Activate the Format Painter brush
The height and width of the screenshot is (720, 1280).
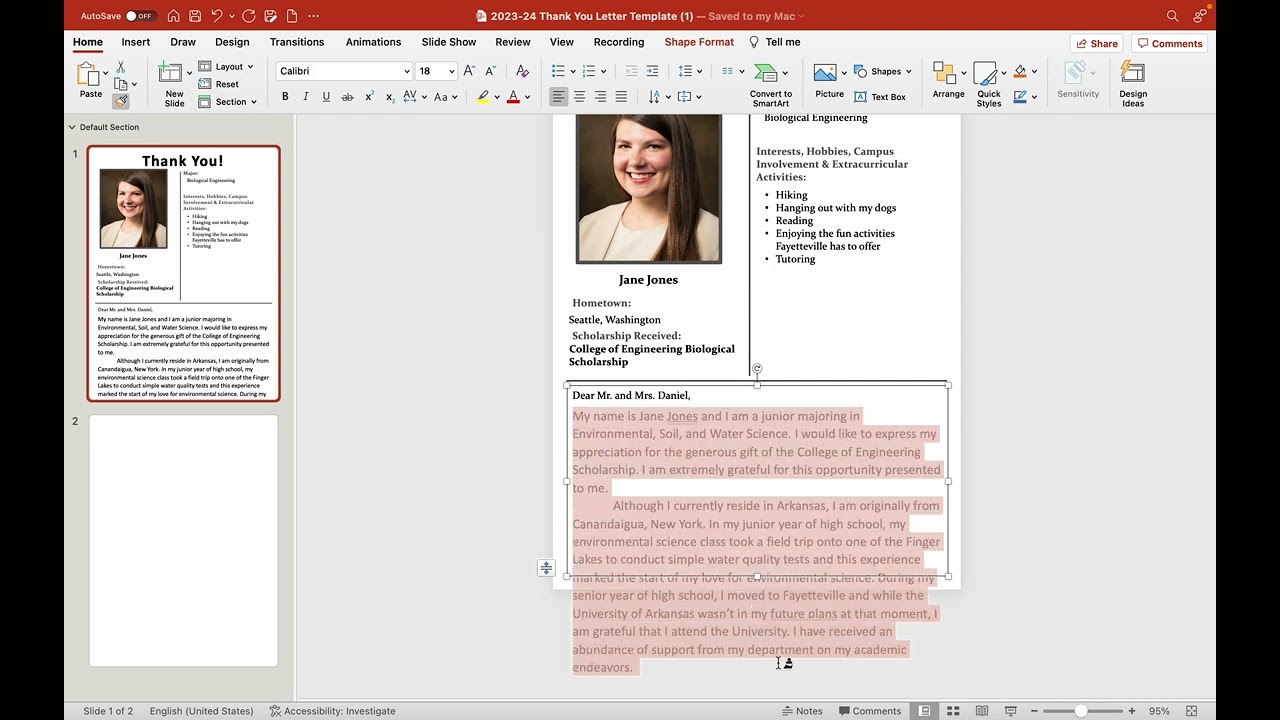[120, 101]
